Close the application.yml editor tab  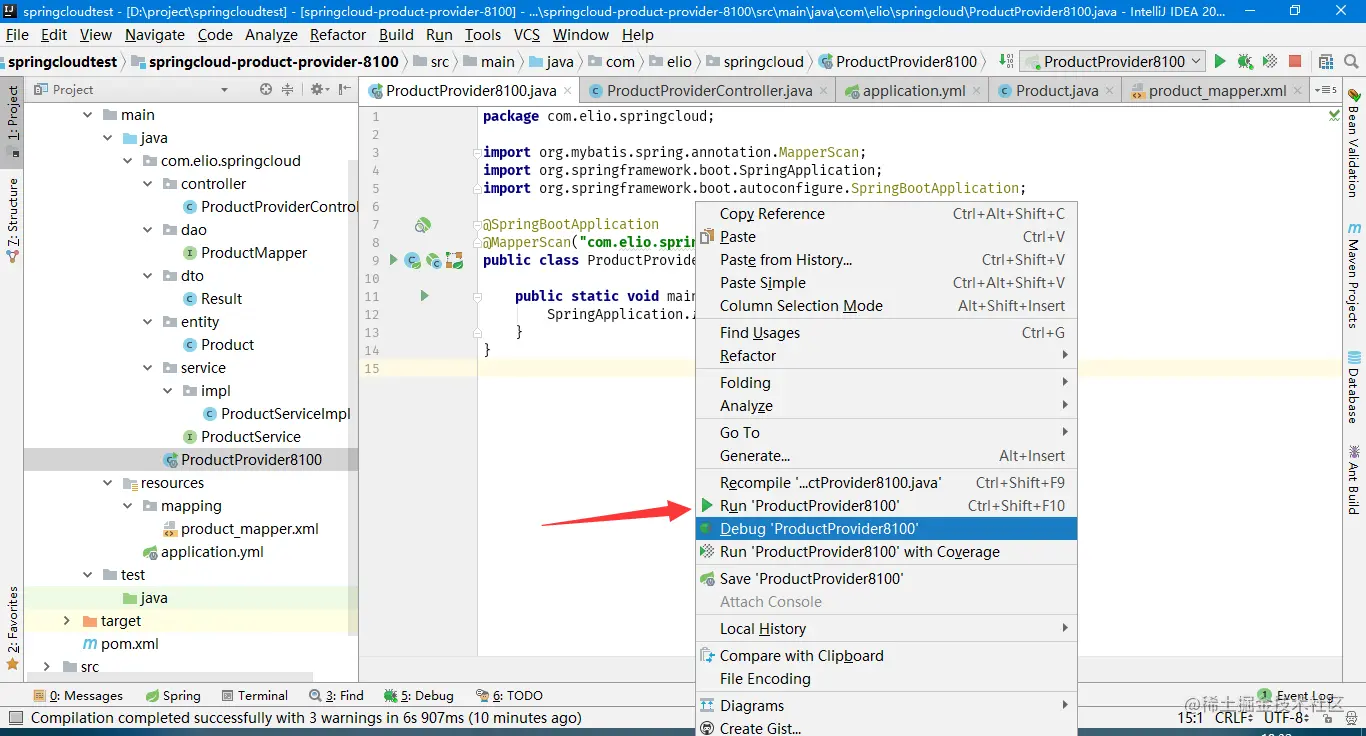point(976,90)
